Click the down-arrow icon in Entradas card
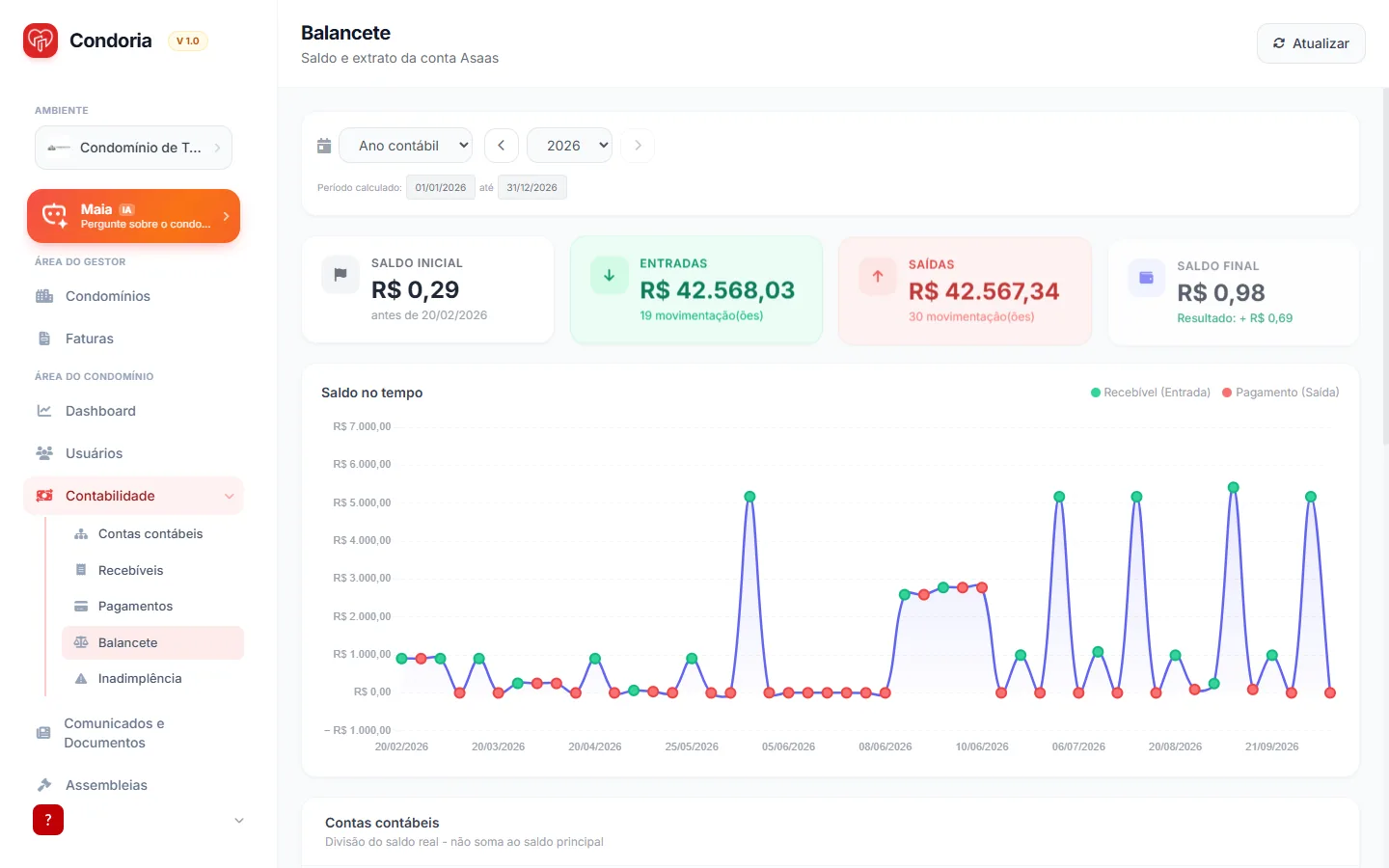 click(610, 275)
